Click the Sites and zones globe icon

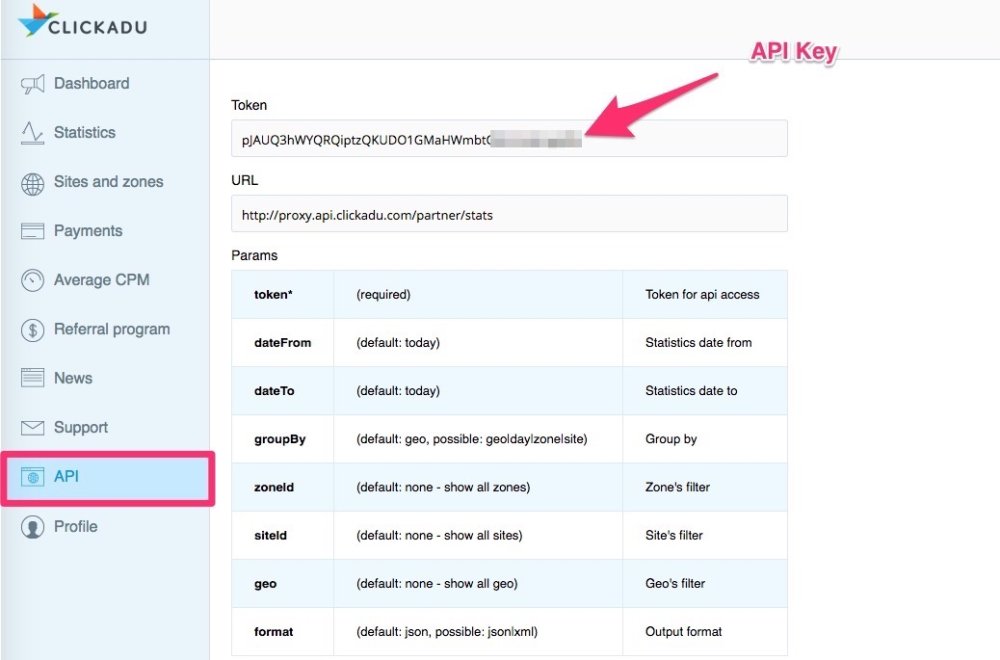33,184
